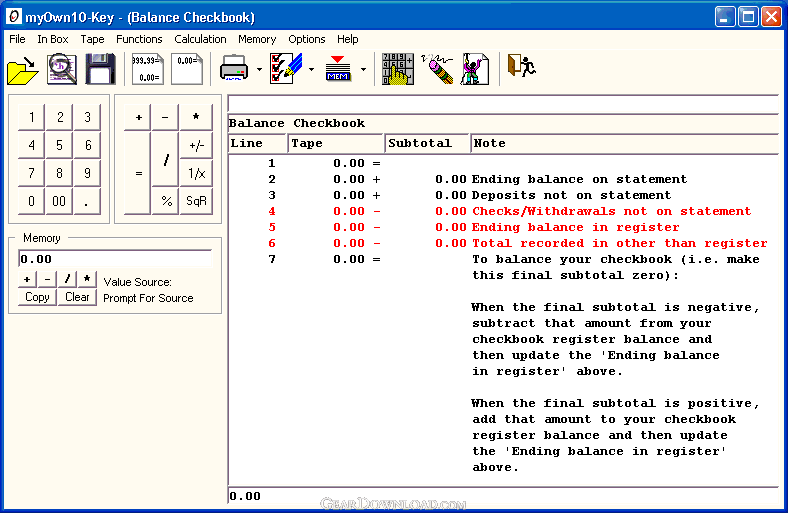The image size is (788, 513).
Task: Open the File menu
Action: point(17,39)
